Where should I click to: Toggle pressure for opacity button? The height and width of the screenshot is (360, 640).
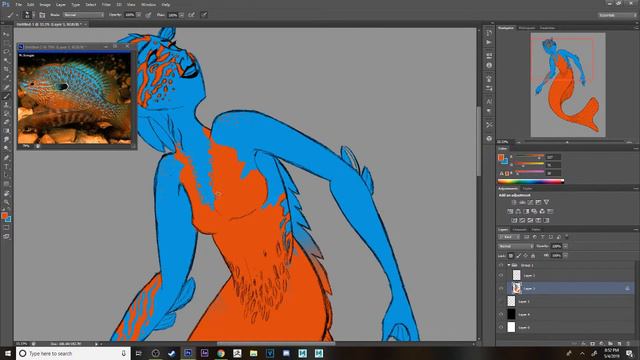pos(149,15)
